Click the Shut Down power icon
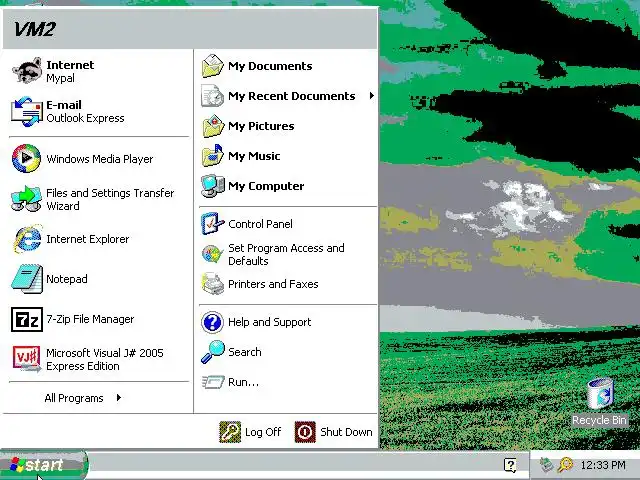The height and width of the screenshot is (480, 640). tap(305, 432)
